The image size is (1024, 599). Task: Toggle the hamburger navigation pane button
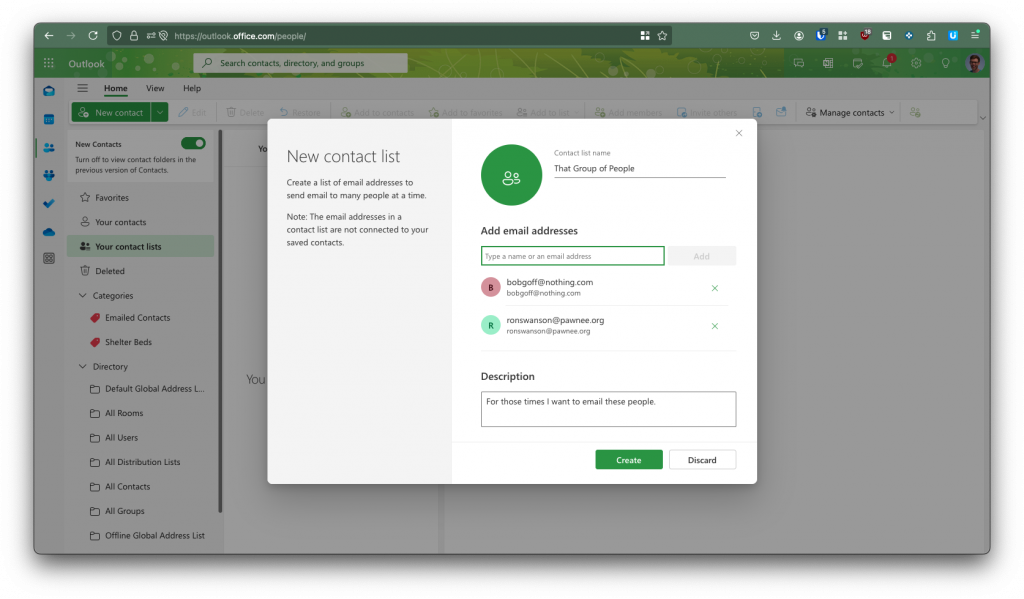(x=83, y=89)
